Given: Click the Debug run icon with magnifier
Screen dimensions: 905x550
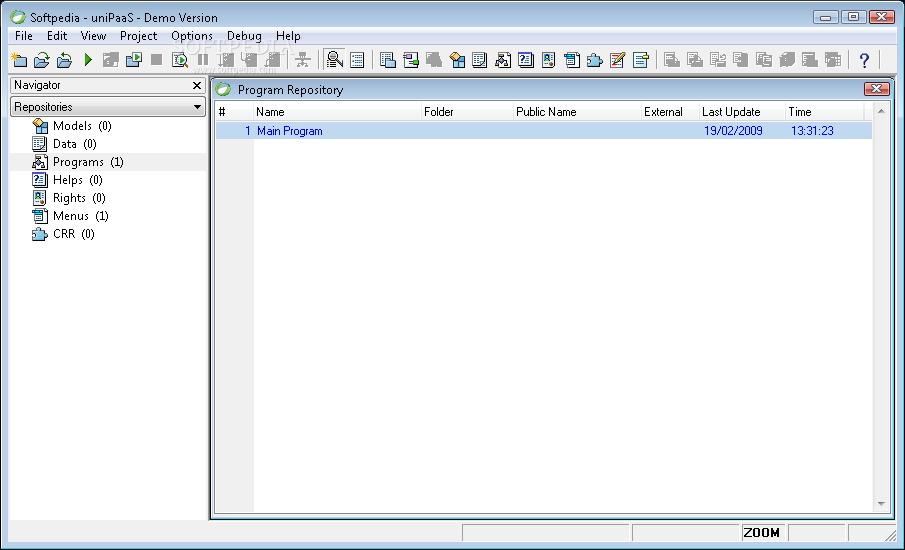Looking at the screenshot, I should [x=179, y=59].
